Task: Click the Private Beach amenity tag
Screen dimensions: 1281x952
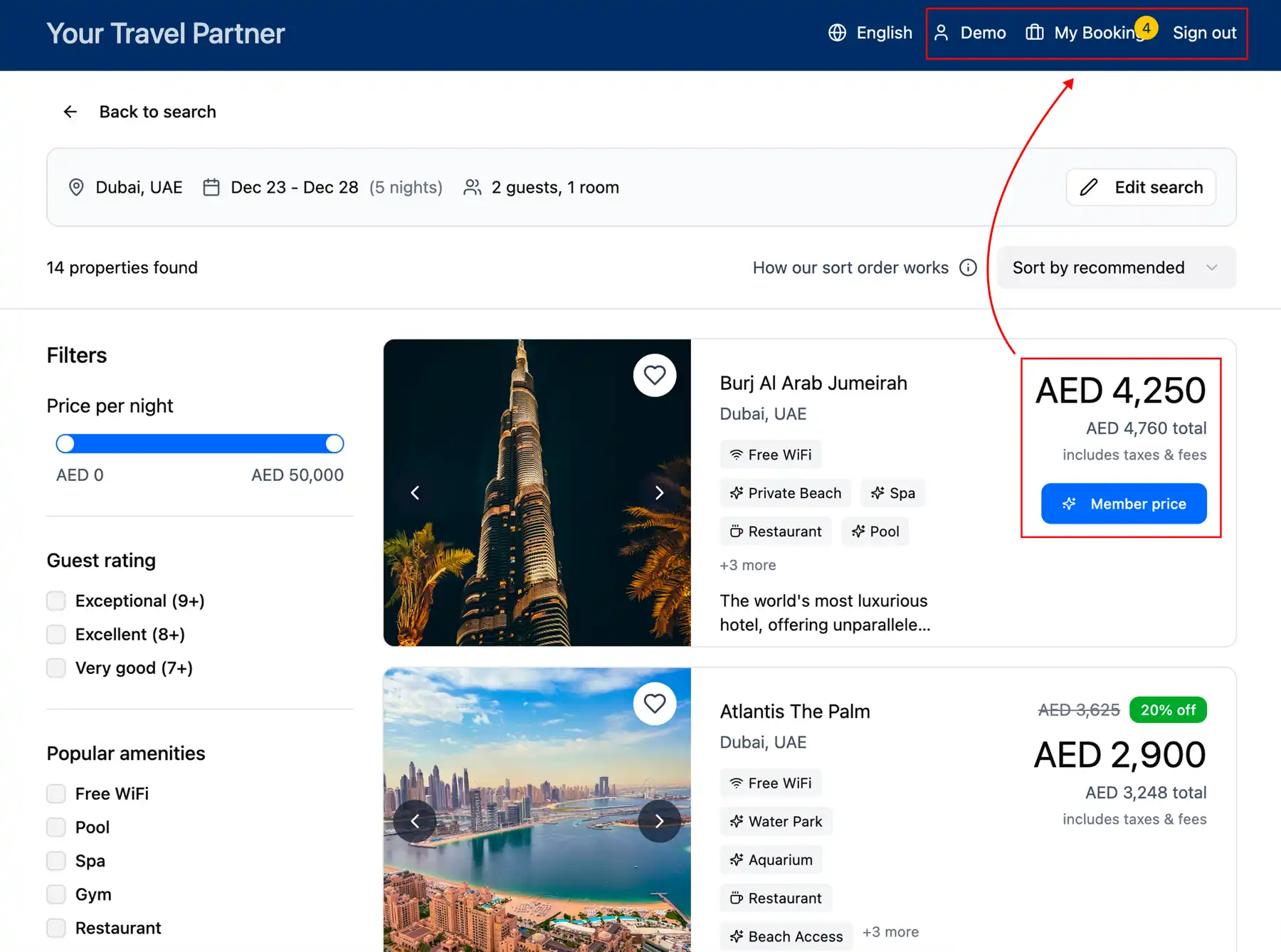Action: (786, 493)
